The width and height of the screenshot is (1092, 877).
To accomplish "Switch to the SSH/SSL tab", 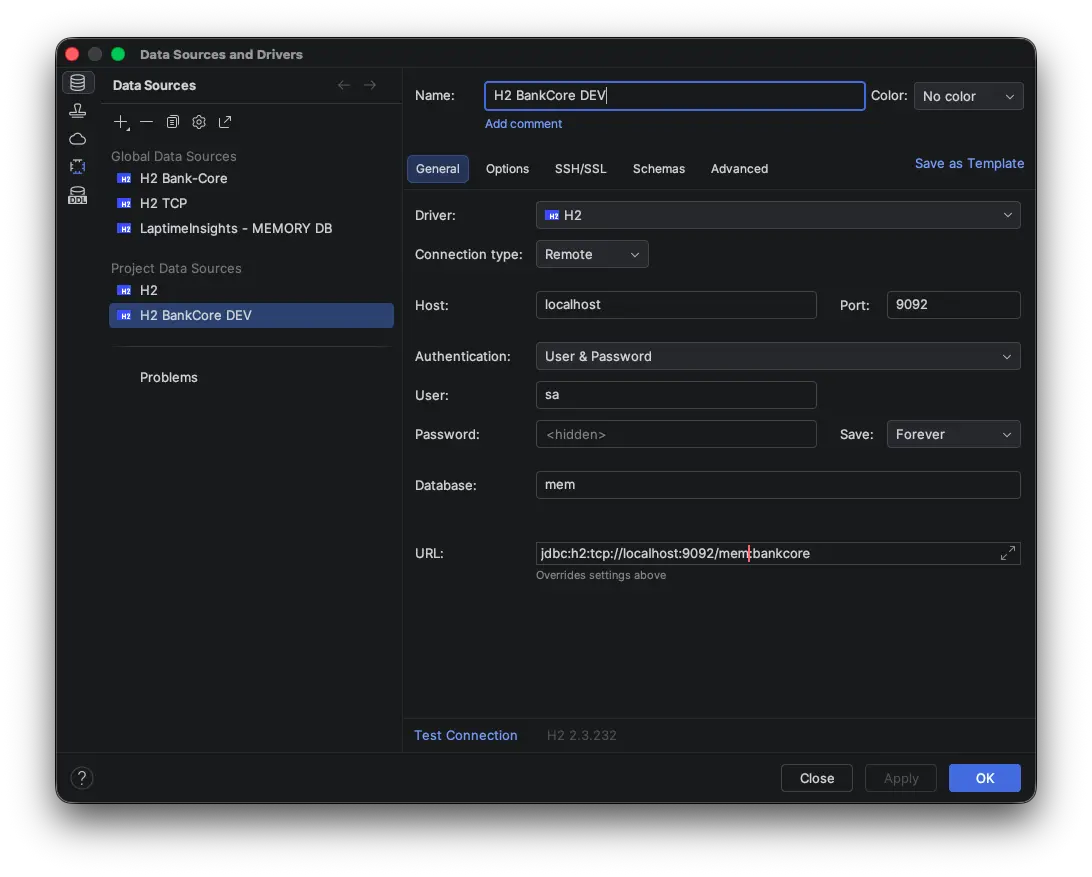I will pos(580,169).
